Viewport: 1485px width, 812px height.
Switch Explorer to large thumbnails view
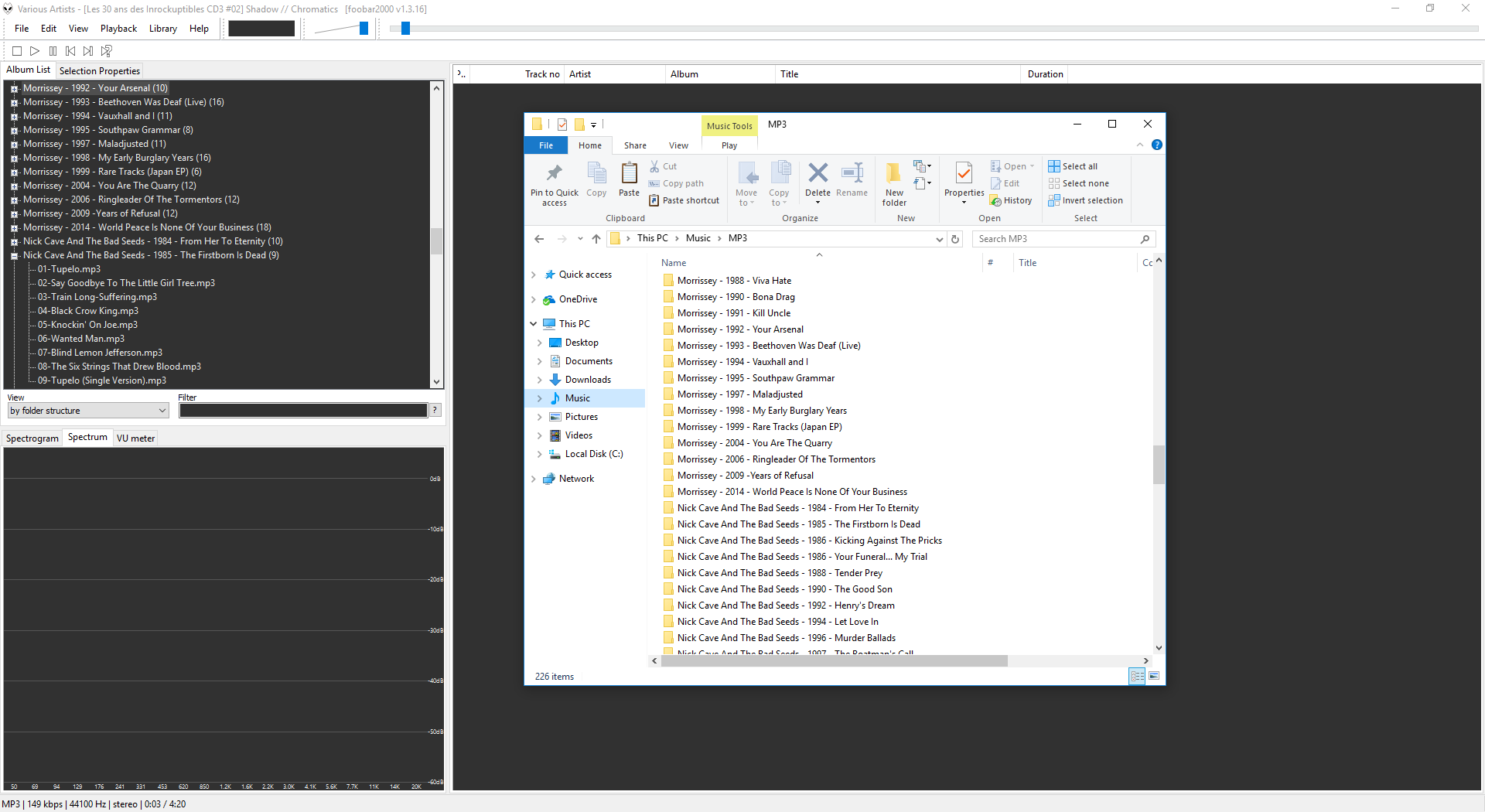[1154, 676]
